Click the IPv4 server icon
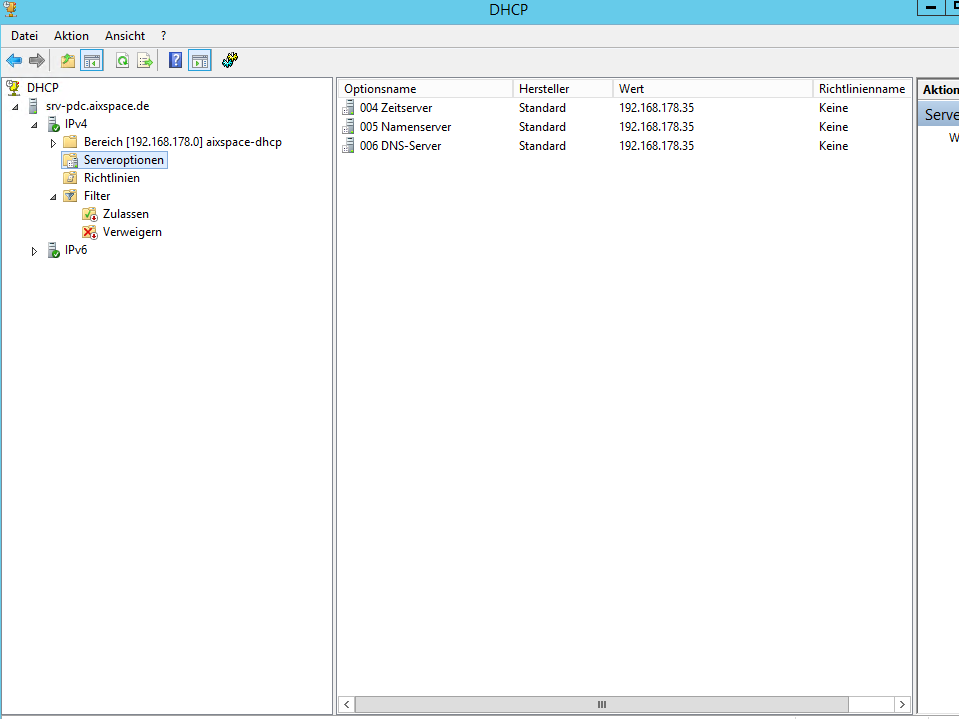Image resolution: width=959 pixels, height=719 pixels. tap(54, 124)
